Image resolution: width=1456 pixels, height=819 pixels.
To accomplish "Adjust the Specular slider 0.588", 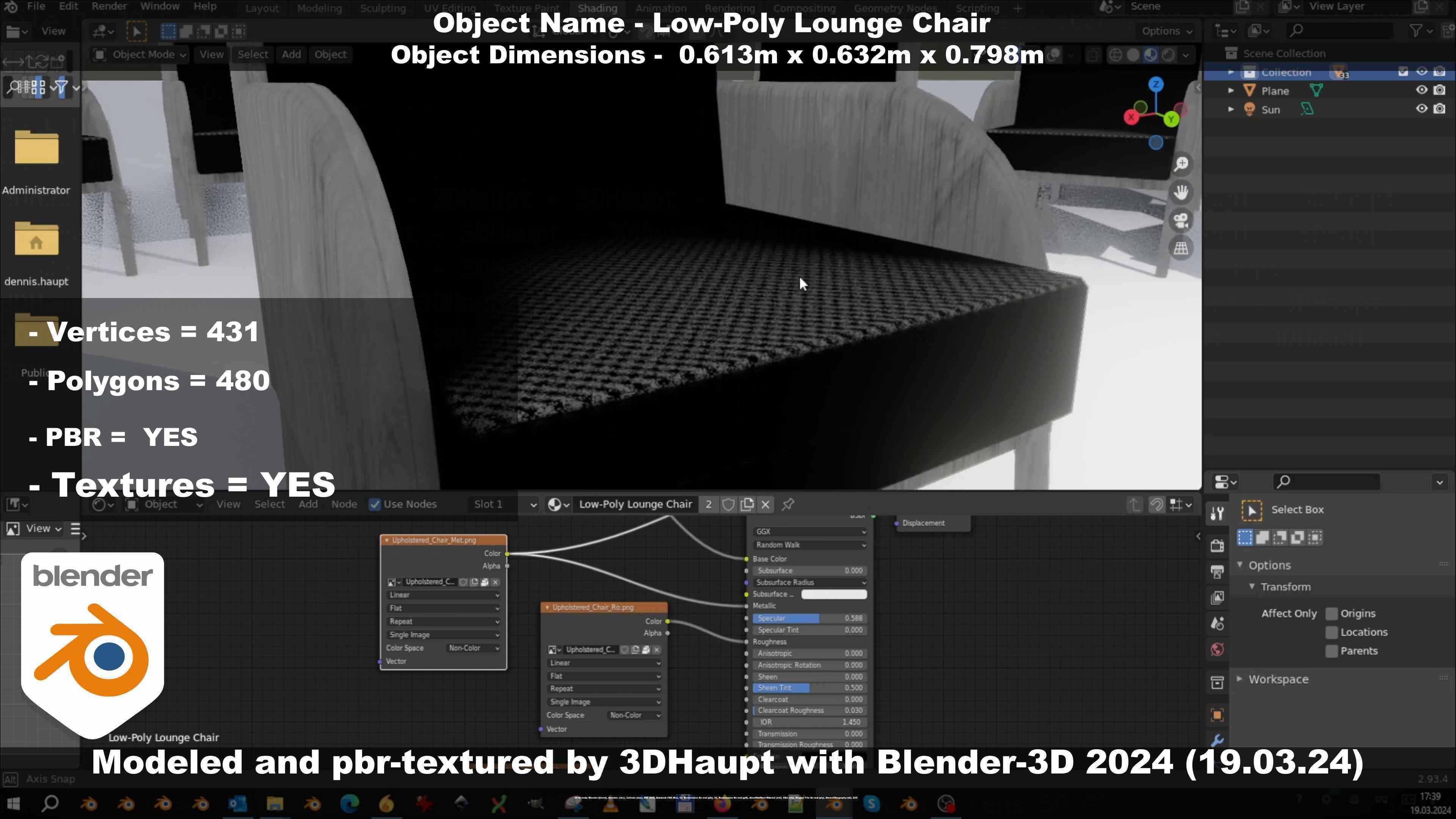I will coord(810,619).
